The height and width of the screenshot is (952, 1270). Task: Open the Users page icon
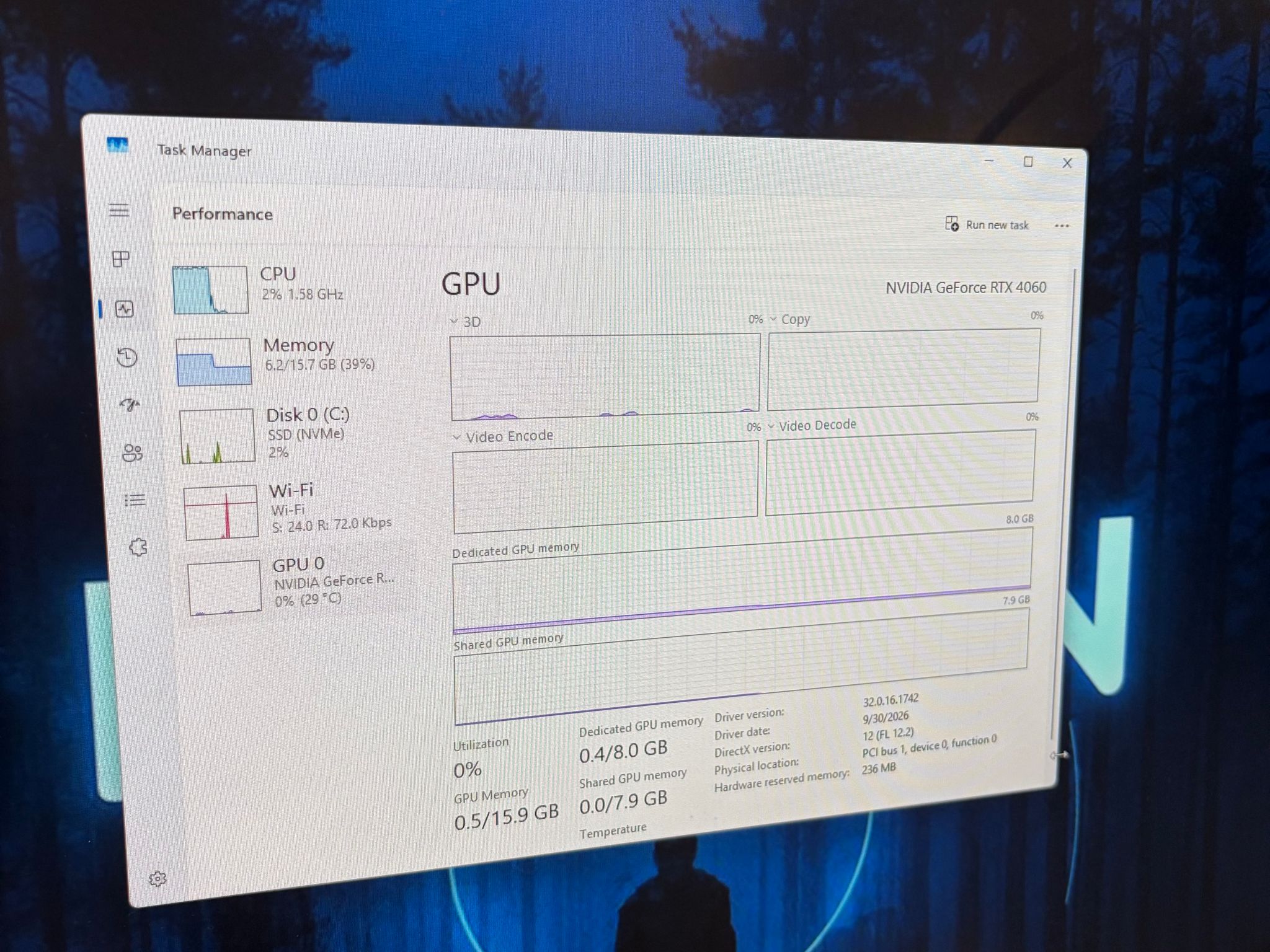tap(132, 453)
